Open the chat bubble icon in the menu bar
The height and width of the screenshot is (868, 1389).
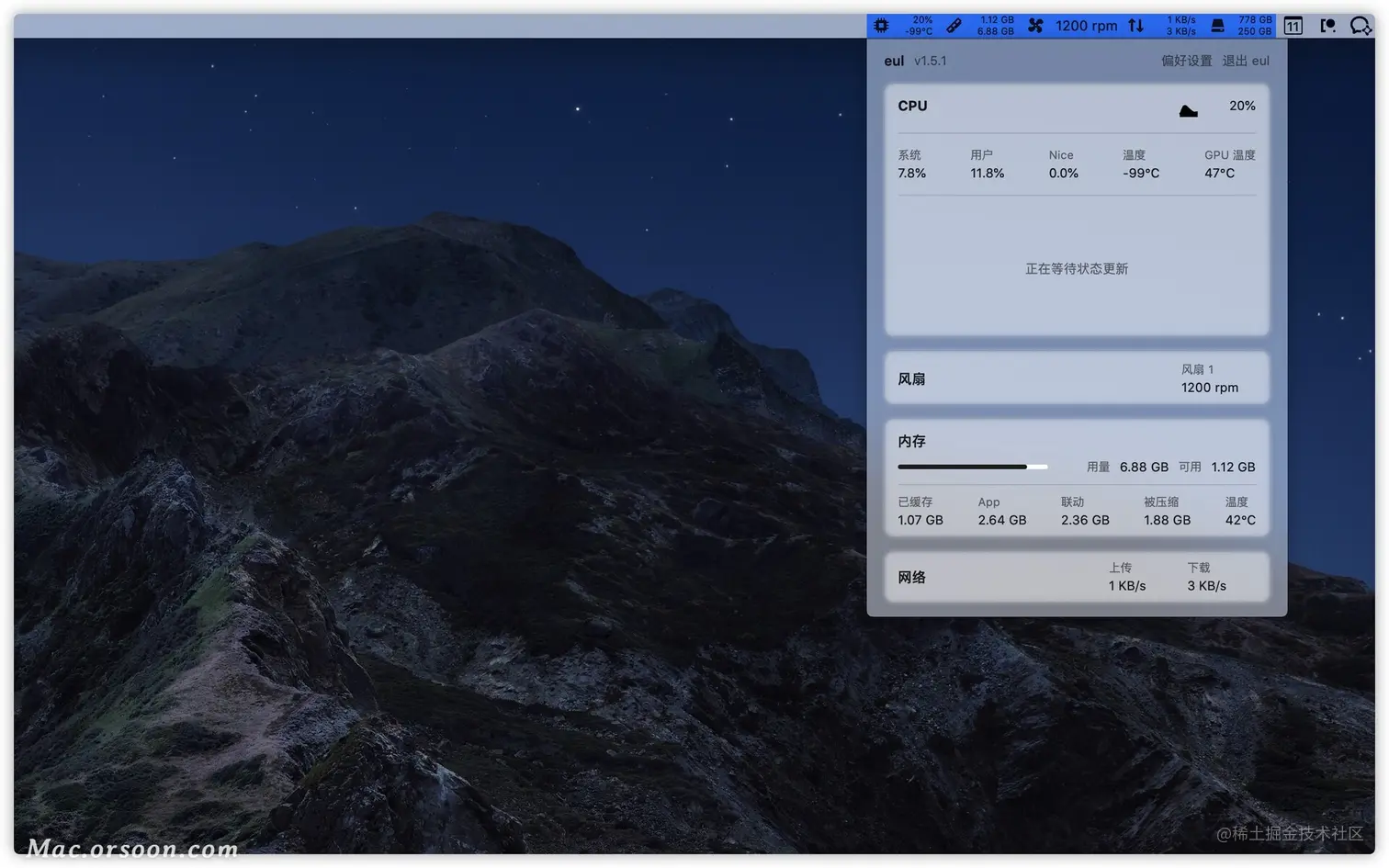1361,26
